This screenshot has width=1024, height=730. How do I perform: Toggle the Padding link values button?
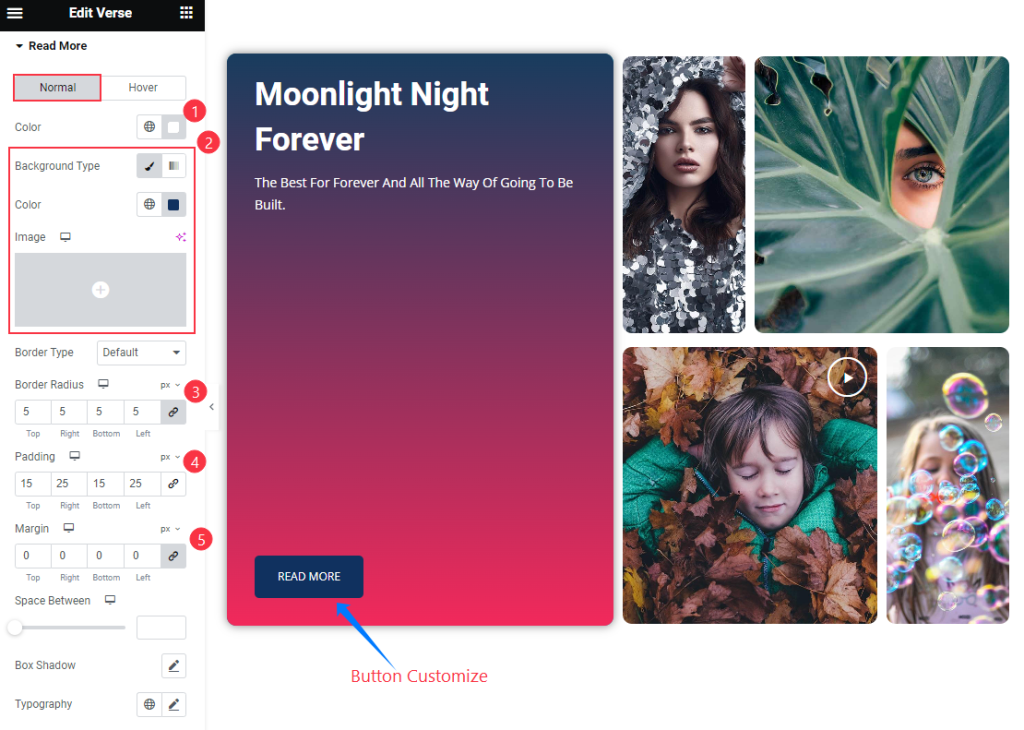coord(174,484)
